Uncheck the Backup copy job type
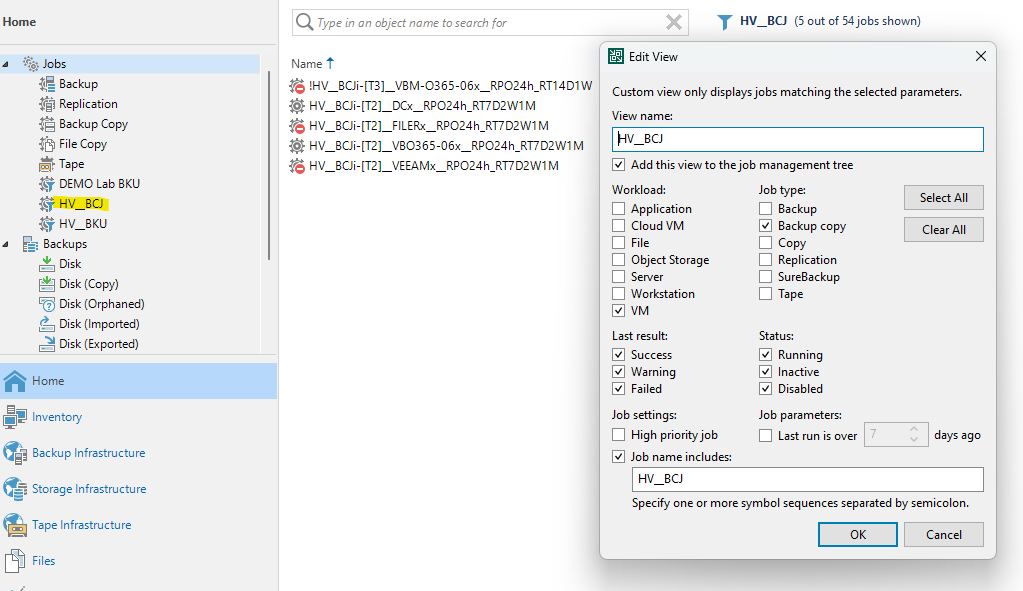1023x591 pixels. (765, 226)
